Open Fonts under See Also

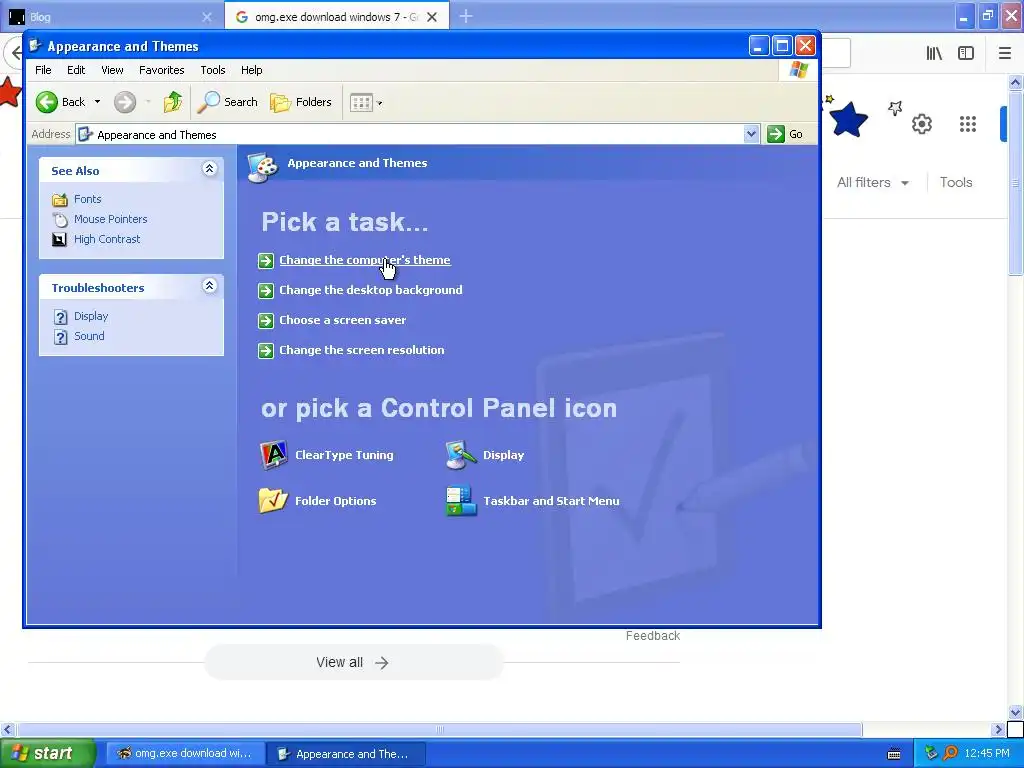pyautogui.click(x=88, y=199)
